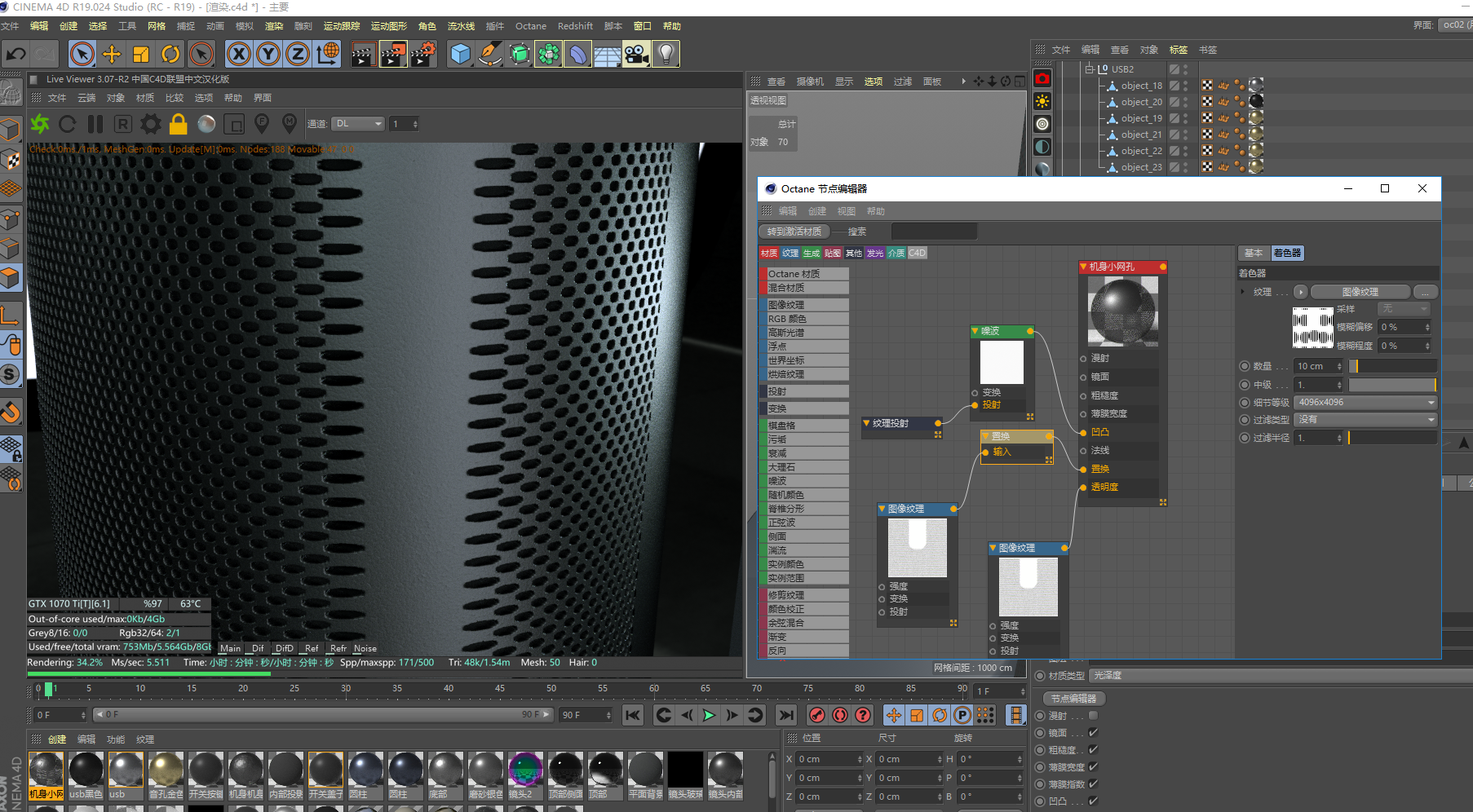The image size is (1473, 812).
Task: Uncheck the 凹凸 (bump) checkbox
Action: 1093,801
